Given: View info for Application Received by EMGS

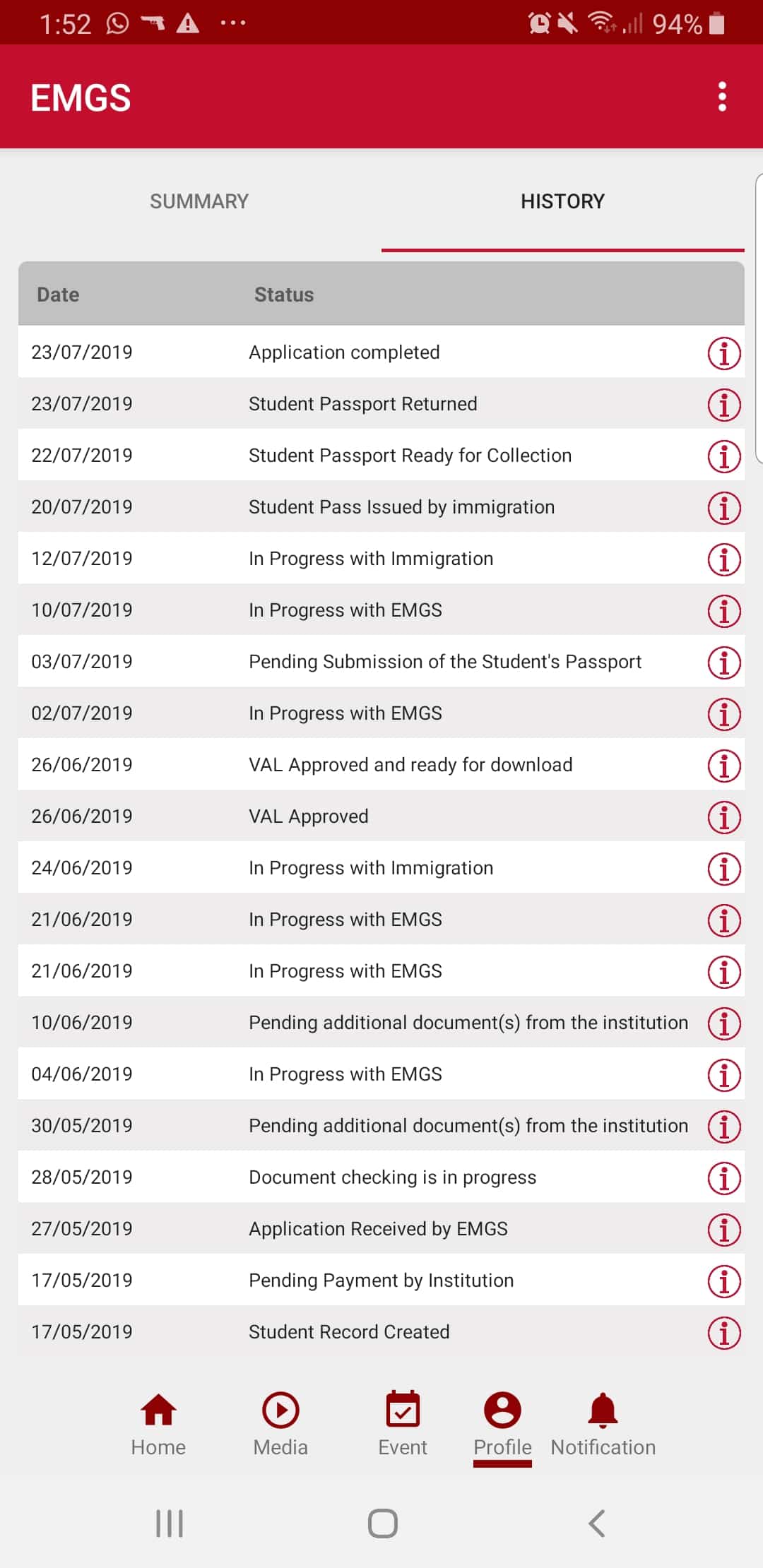Looking at the screenshot, I should tap(724, 1230).
